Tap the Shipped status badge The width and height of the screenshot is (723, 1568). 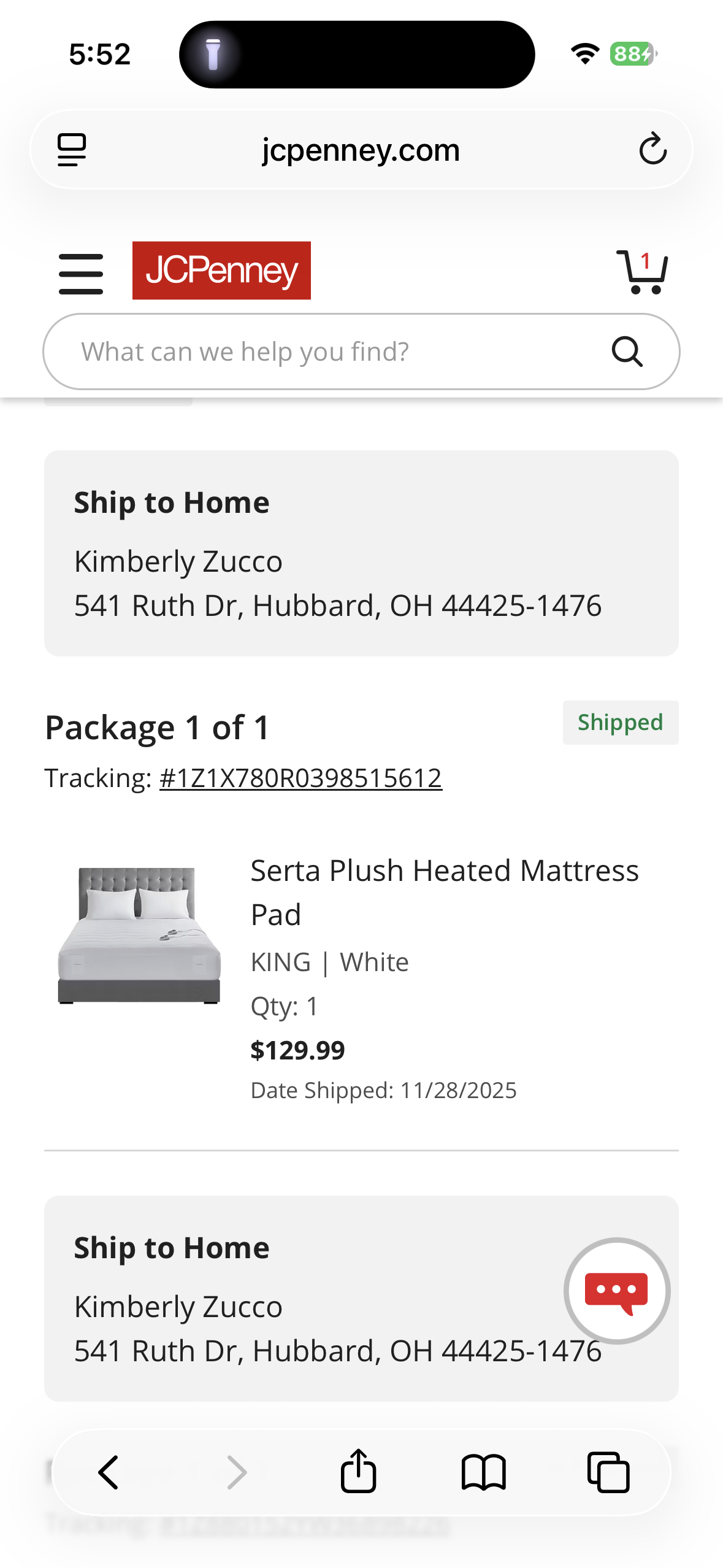[x=621, y=722]
